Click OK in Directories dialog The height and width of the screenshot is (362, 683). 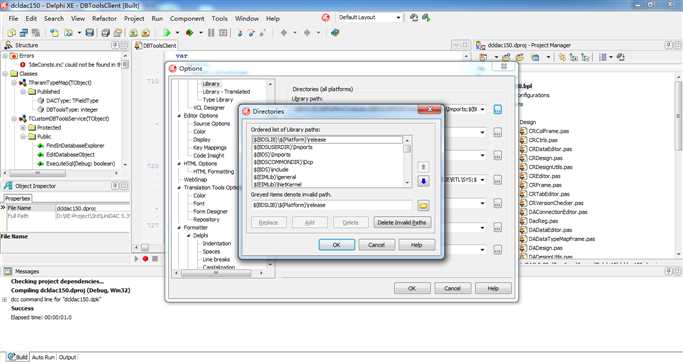coord(337,245)
